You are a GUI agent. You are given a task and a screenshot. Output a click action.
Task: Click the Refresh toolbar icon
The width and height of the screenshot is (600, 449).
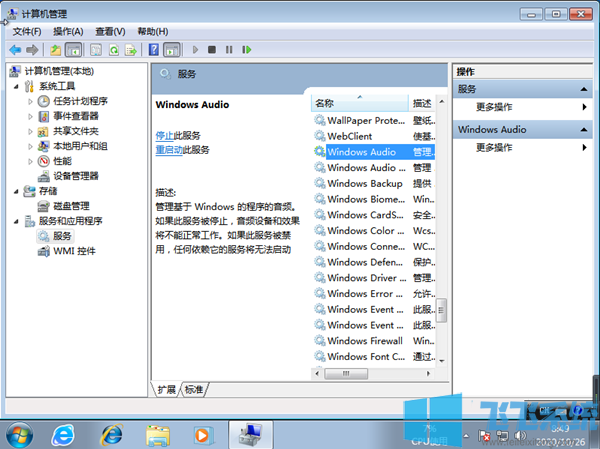(114, 50)
